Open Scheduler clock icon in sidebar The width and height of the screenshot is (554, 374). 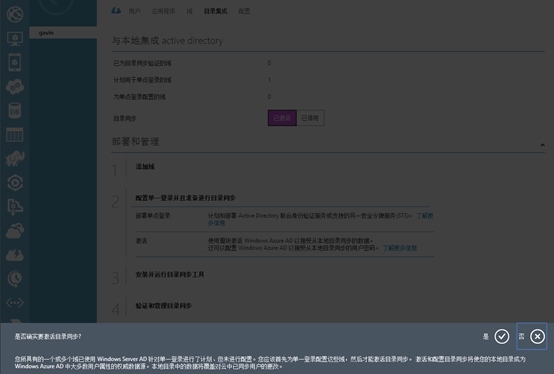click(x=15, y=279)
